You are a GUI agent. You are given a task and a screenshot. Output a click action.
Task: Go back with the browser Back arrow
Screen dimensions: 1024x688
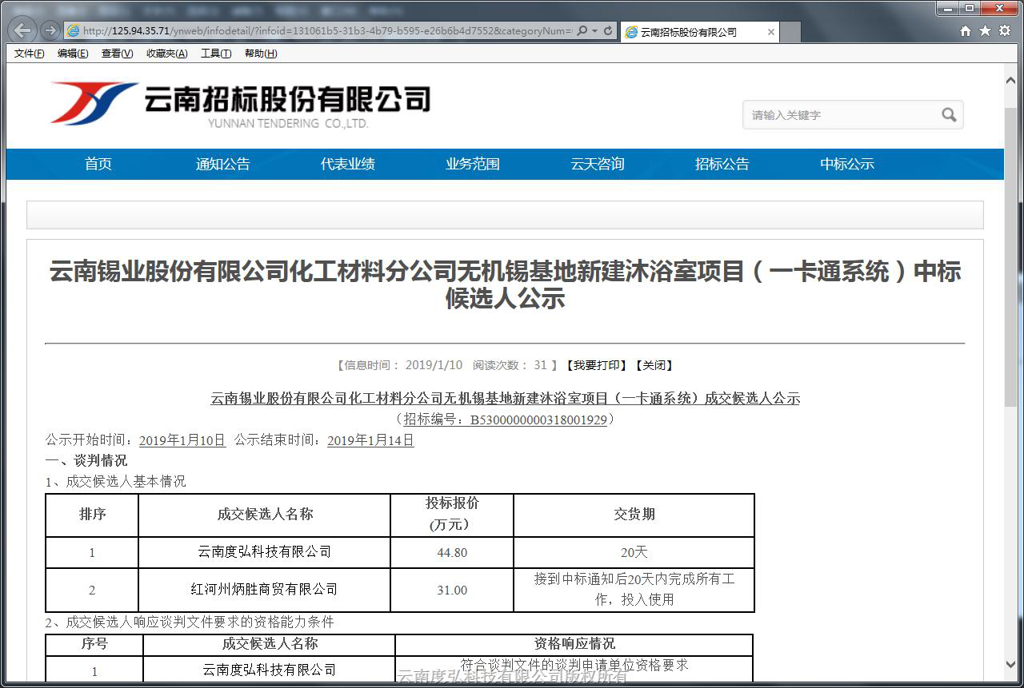(23, 30)
